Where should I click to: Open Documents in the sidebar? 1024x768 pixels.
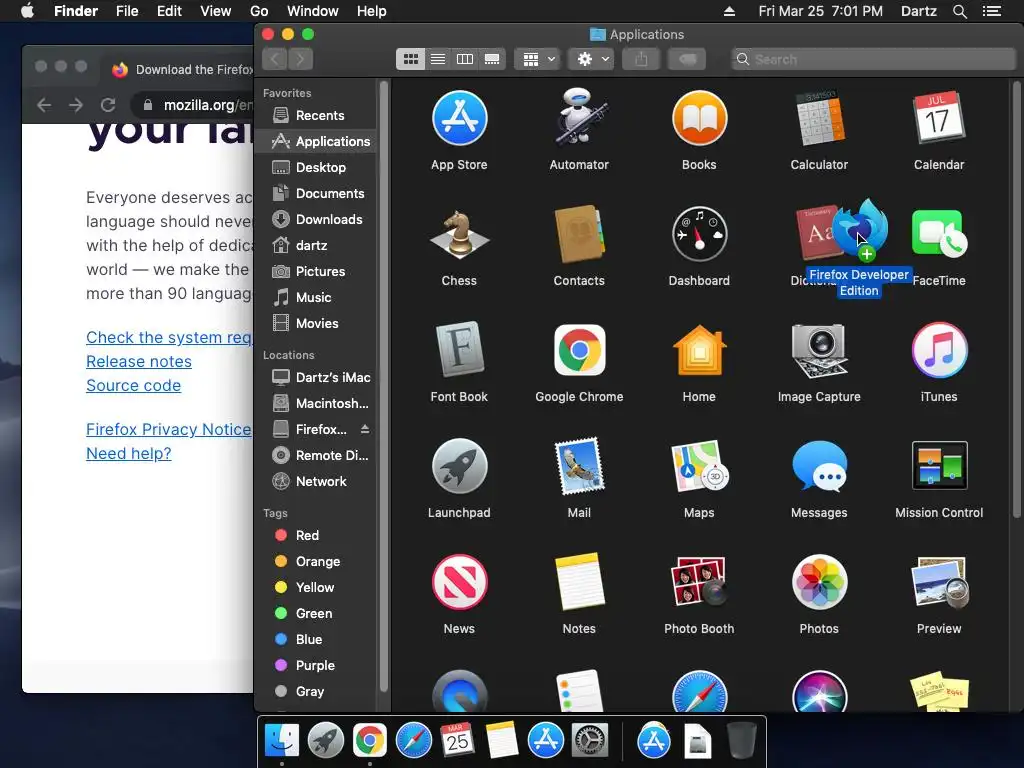316,193
